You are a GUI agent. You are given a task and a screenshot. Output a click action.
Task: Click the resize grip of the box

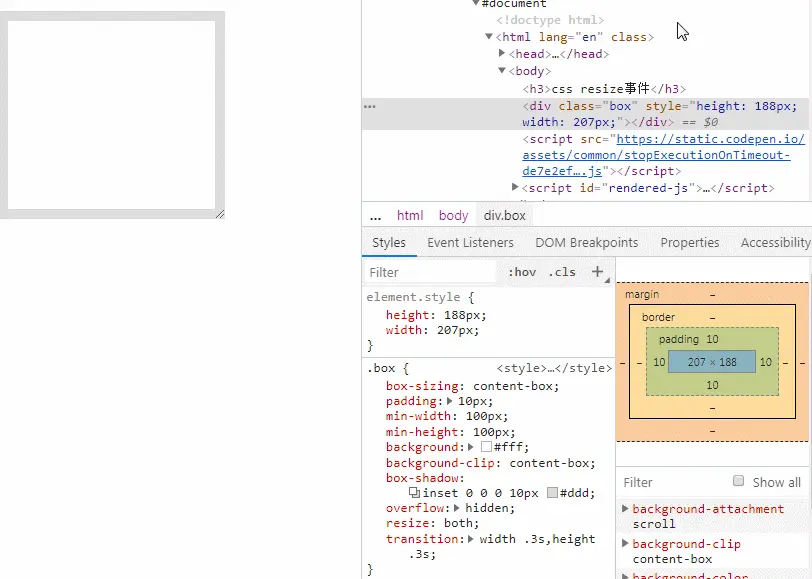coord(220,214)
